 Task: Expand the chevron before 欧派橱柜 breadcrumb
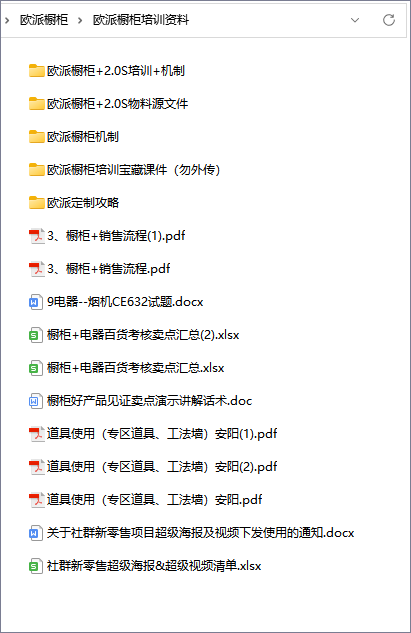pyautogui.click(x=7, y=20)
